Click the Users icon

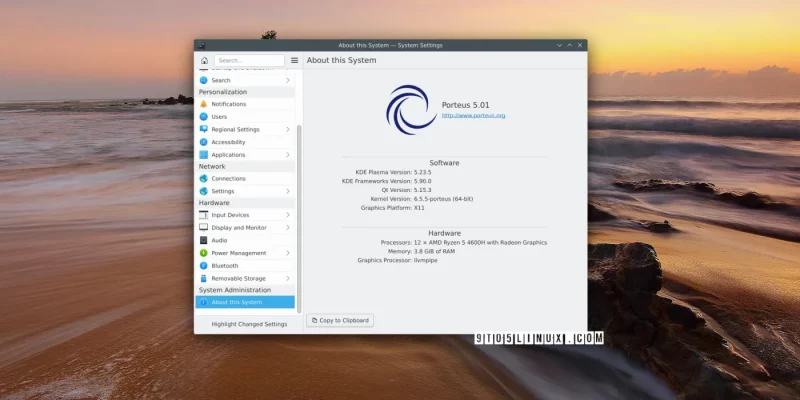coord(204,116)
